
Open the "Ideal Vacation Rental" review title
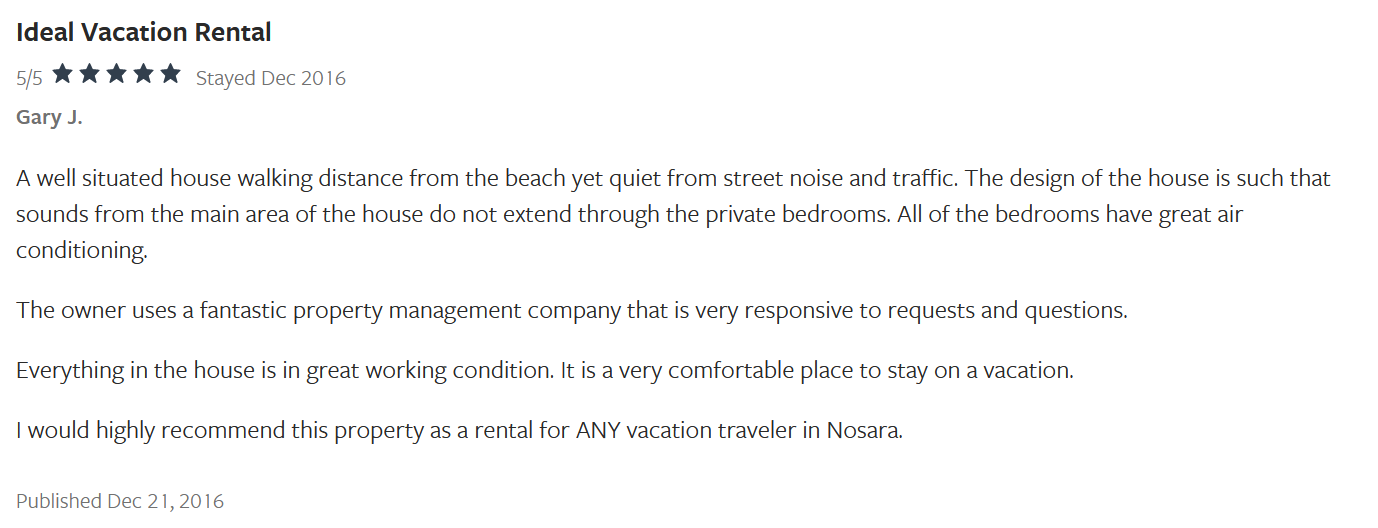(x=144, y=32)
